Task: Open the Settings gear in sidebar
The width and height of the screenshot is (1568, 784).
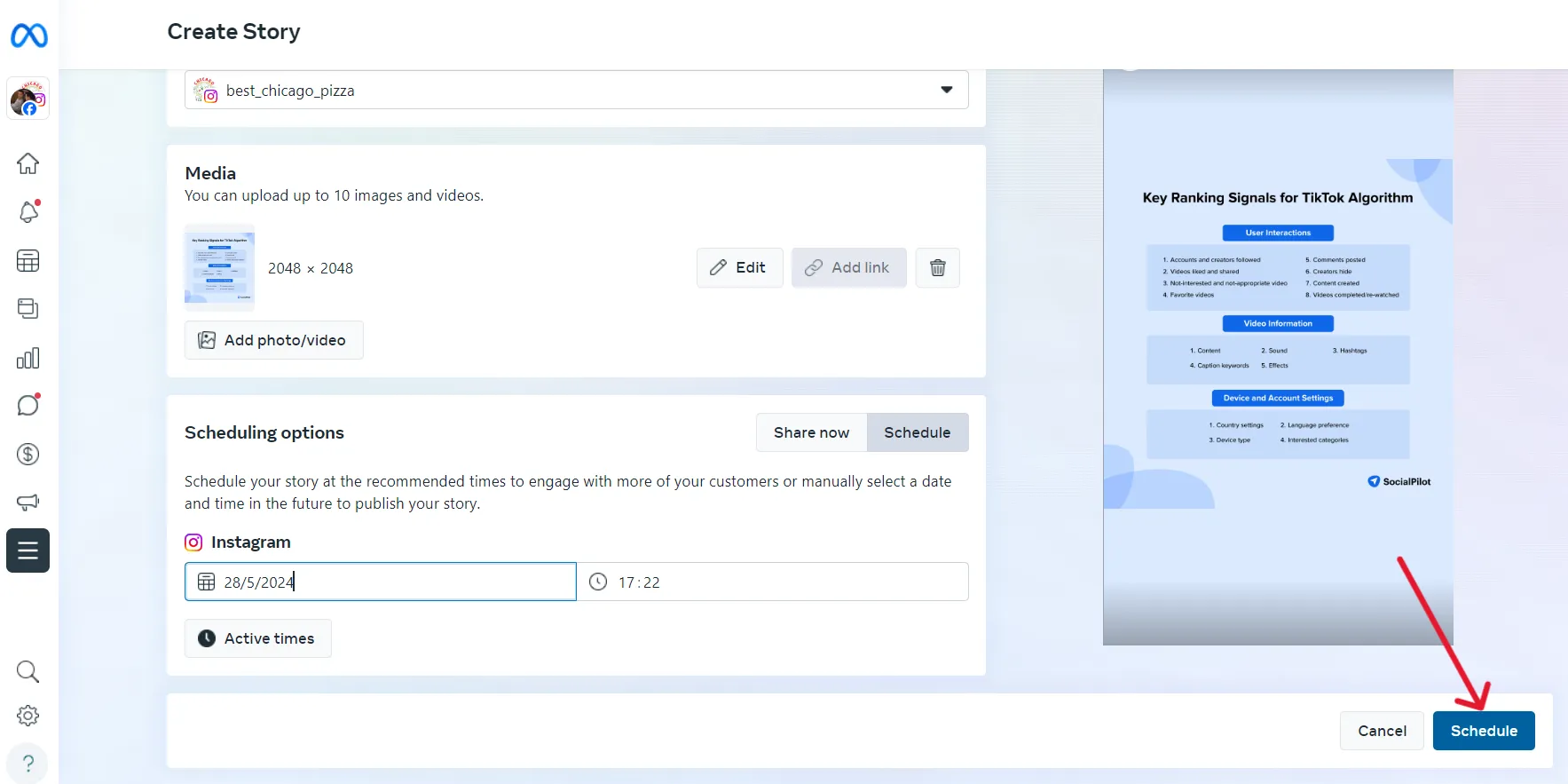Action: point(28,716)
